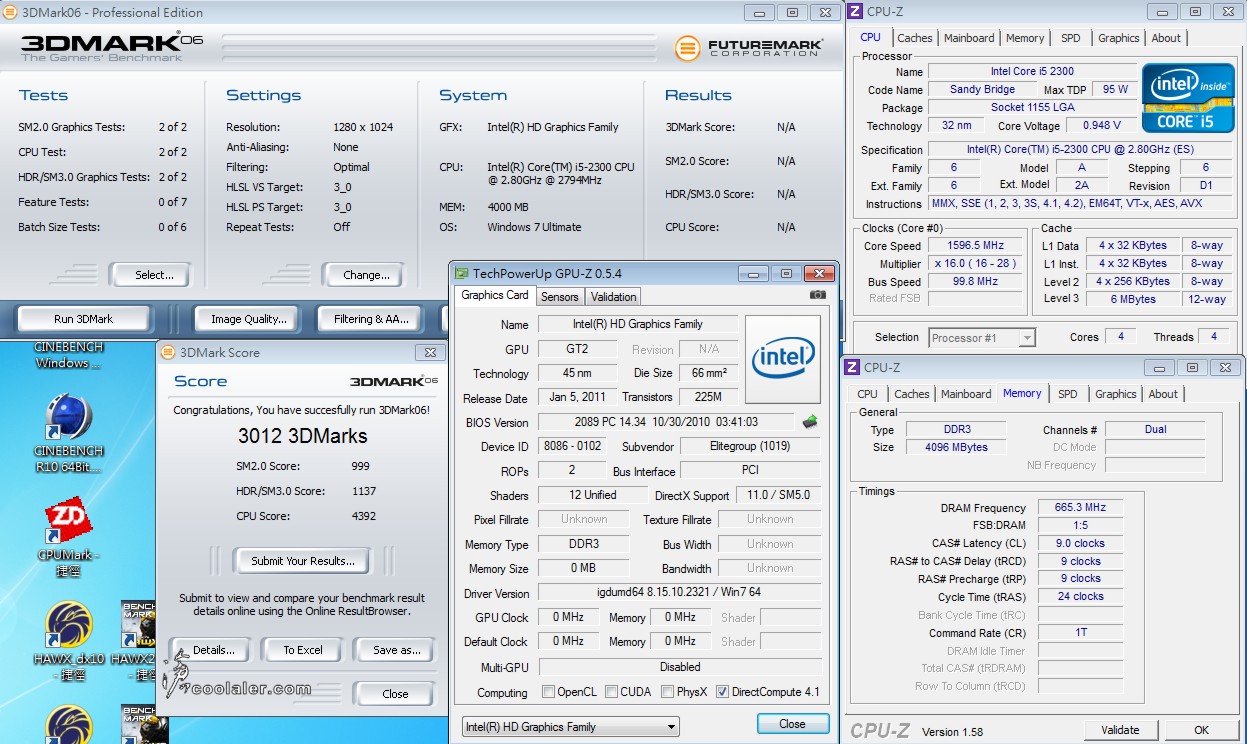Click the 3012 3DMarks score text
The image size is (1247, 744).
pyautogui.click(x=302, y=436)
